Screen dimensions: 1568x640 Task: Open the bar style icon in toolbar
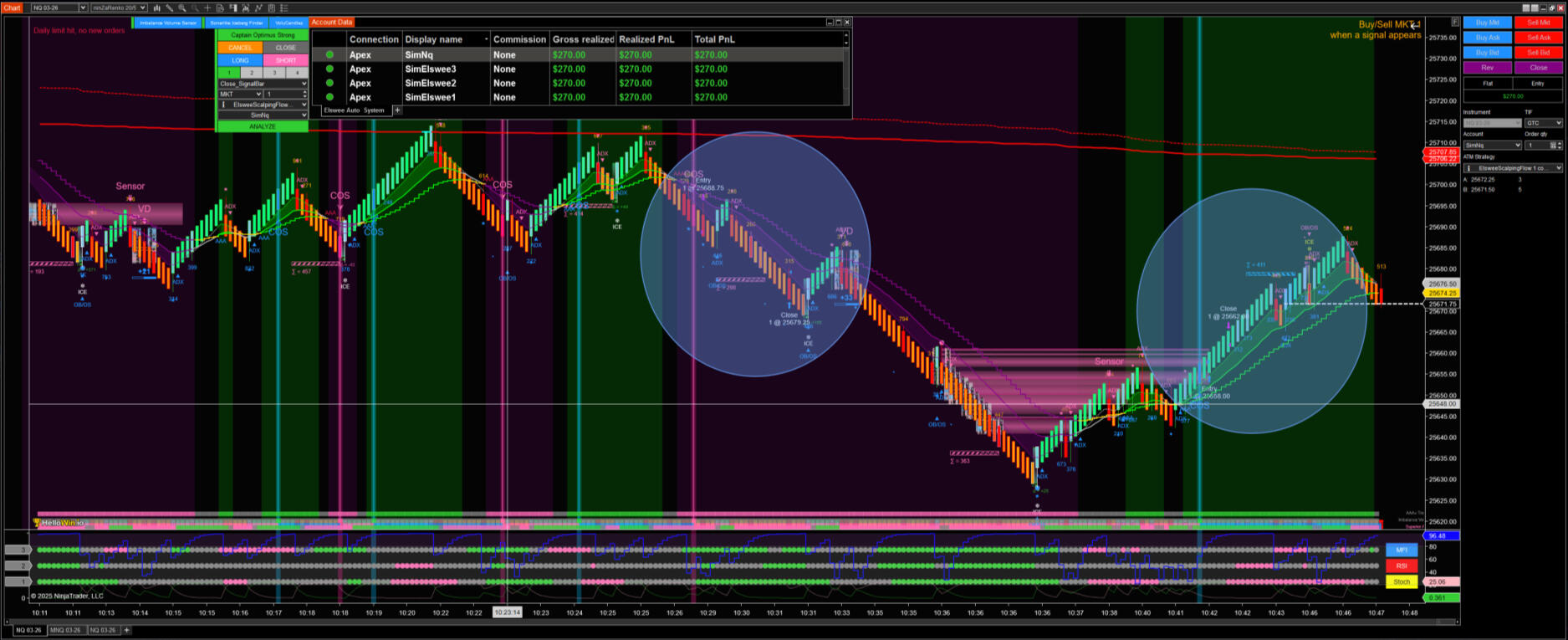point(156,8)
